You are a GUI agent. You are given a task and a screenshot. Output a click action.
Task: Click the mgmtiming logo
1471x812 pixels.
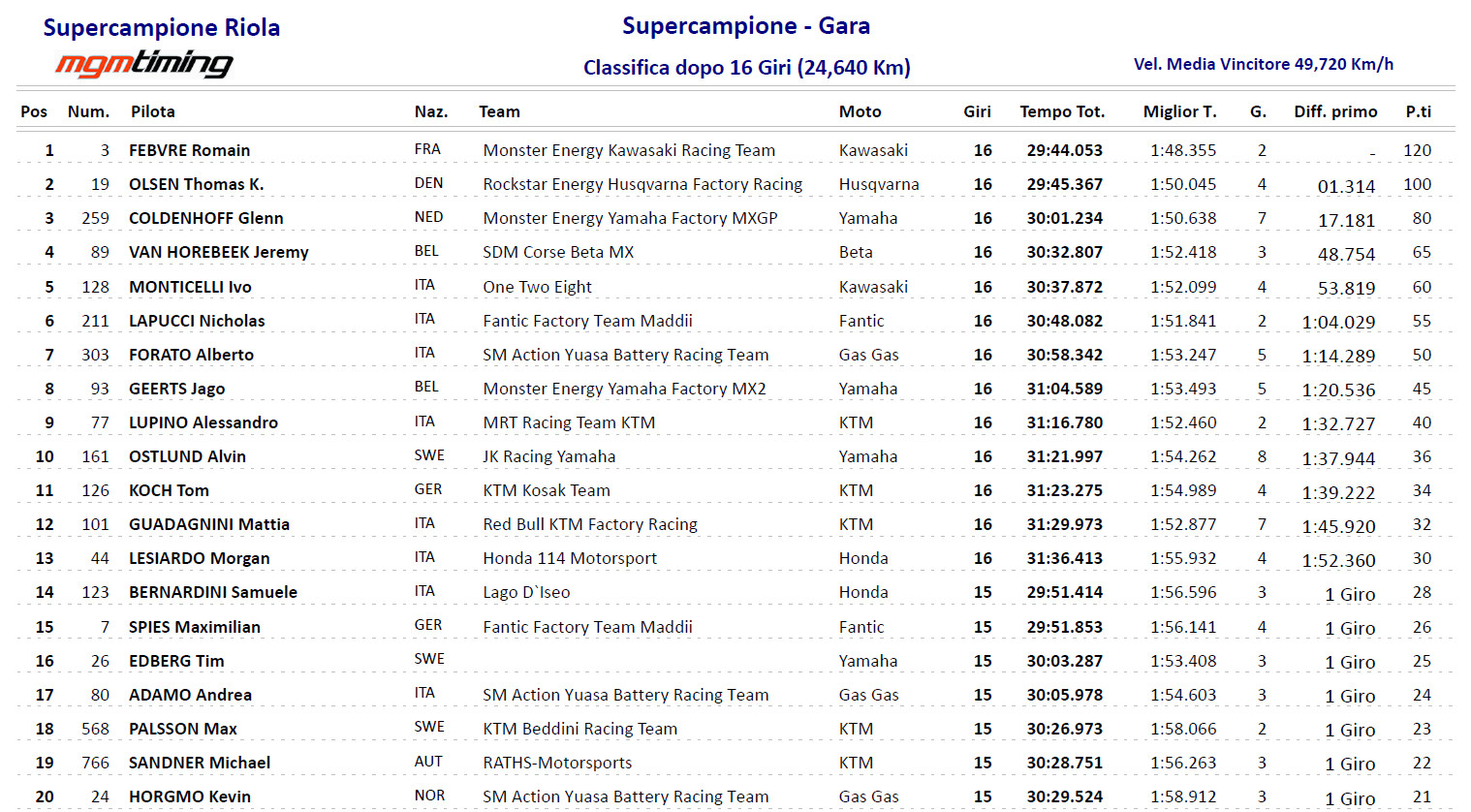143,64
